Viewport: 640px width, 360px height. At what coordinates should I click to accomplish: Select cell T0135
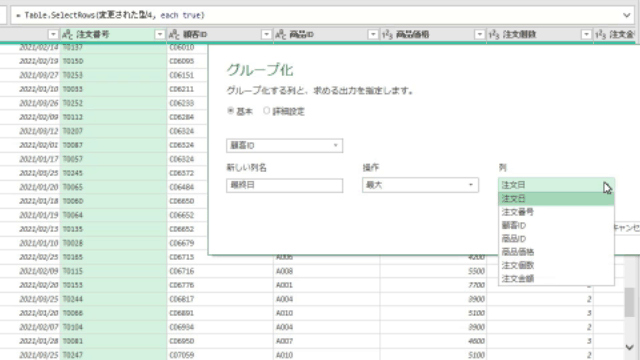pos(113,229)
